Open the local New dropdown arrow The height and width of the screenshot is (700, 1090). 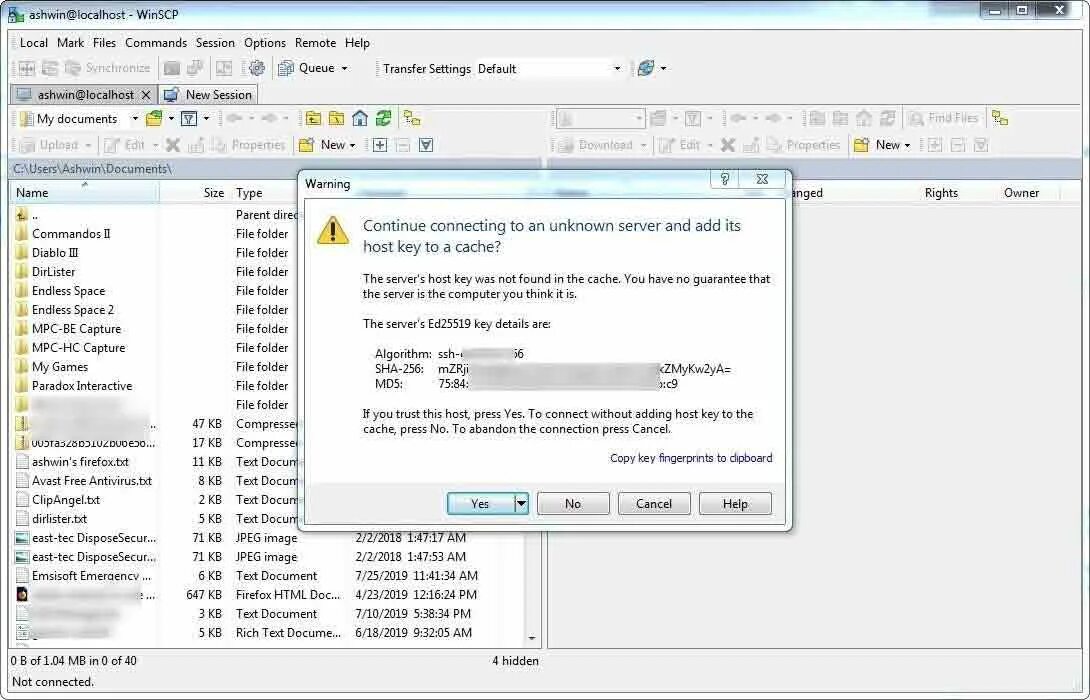point(352,145)
